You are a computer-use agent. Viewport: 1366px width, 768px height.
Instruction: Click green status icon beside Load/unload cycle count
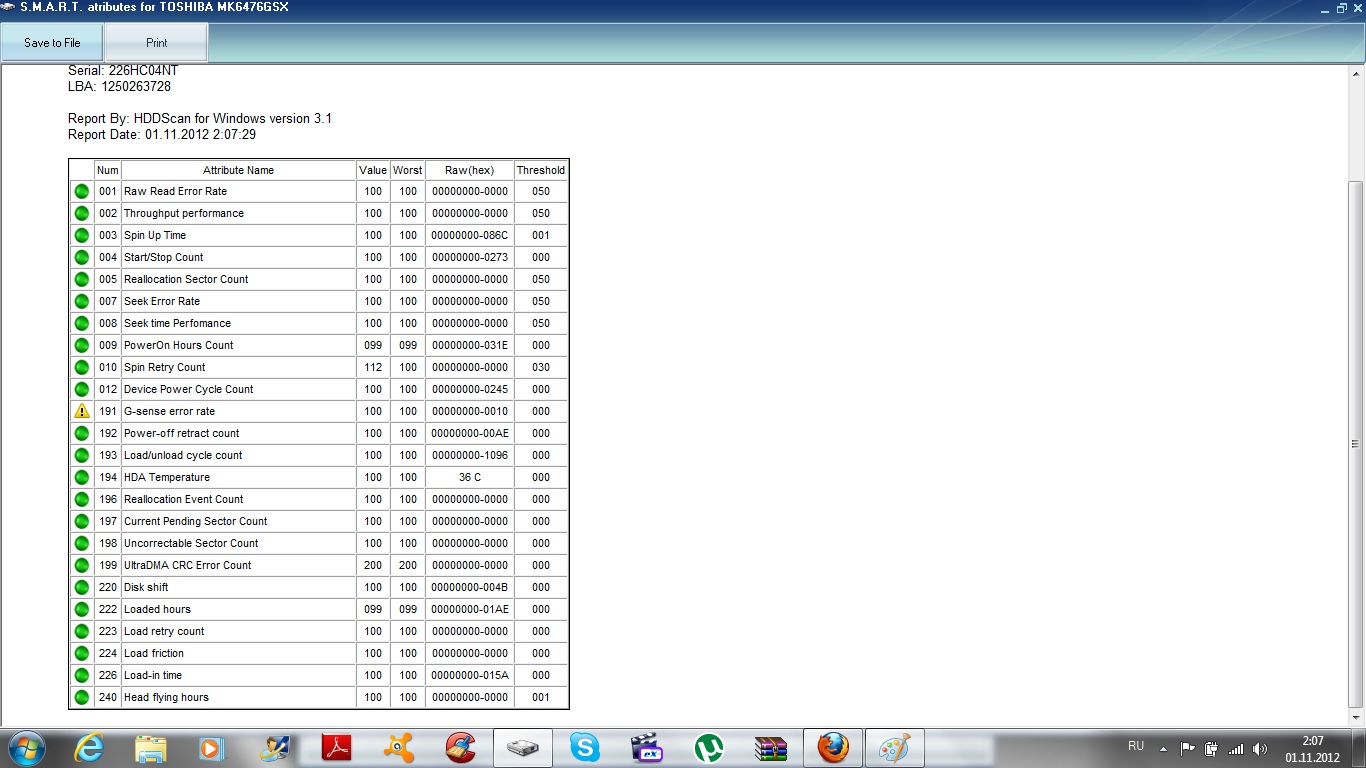pyautogui.click(x=82, y=455)
